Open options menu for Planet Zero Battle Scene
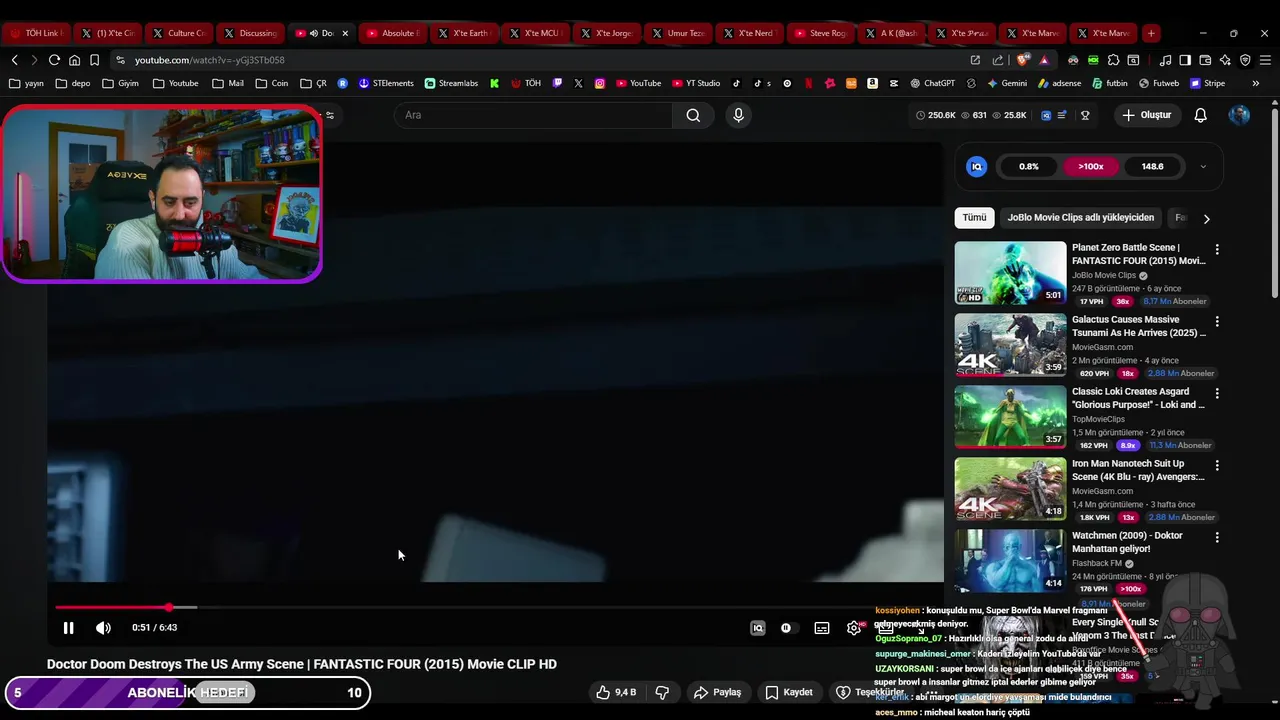The image size is (1280, 720). (x=1217, y=249)
